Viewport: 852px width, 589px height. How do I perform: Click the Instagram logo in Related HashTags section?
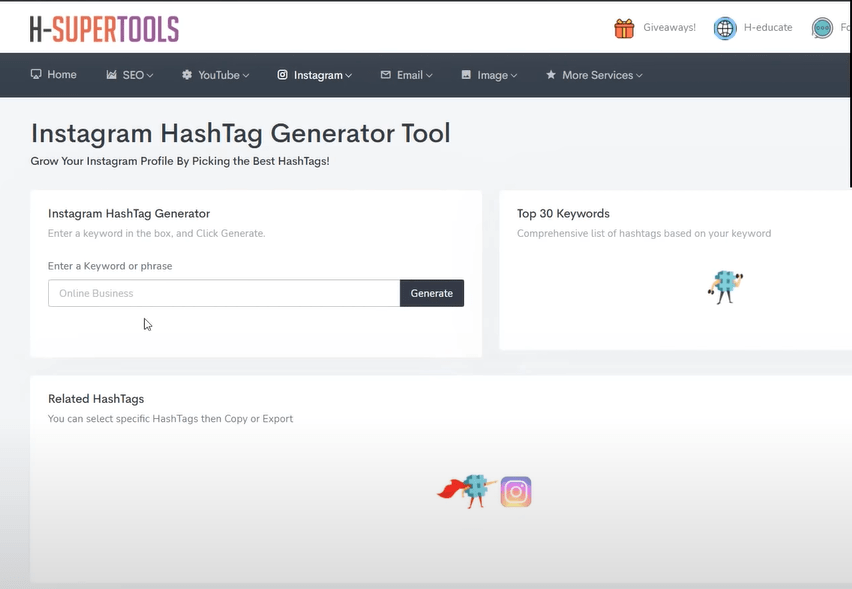515,491
